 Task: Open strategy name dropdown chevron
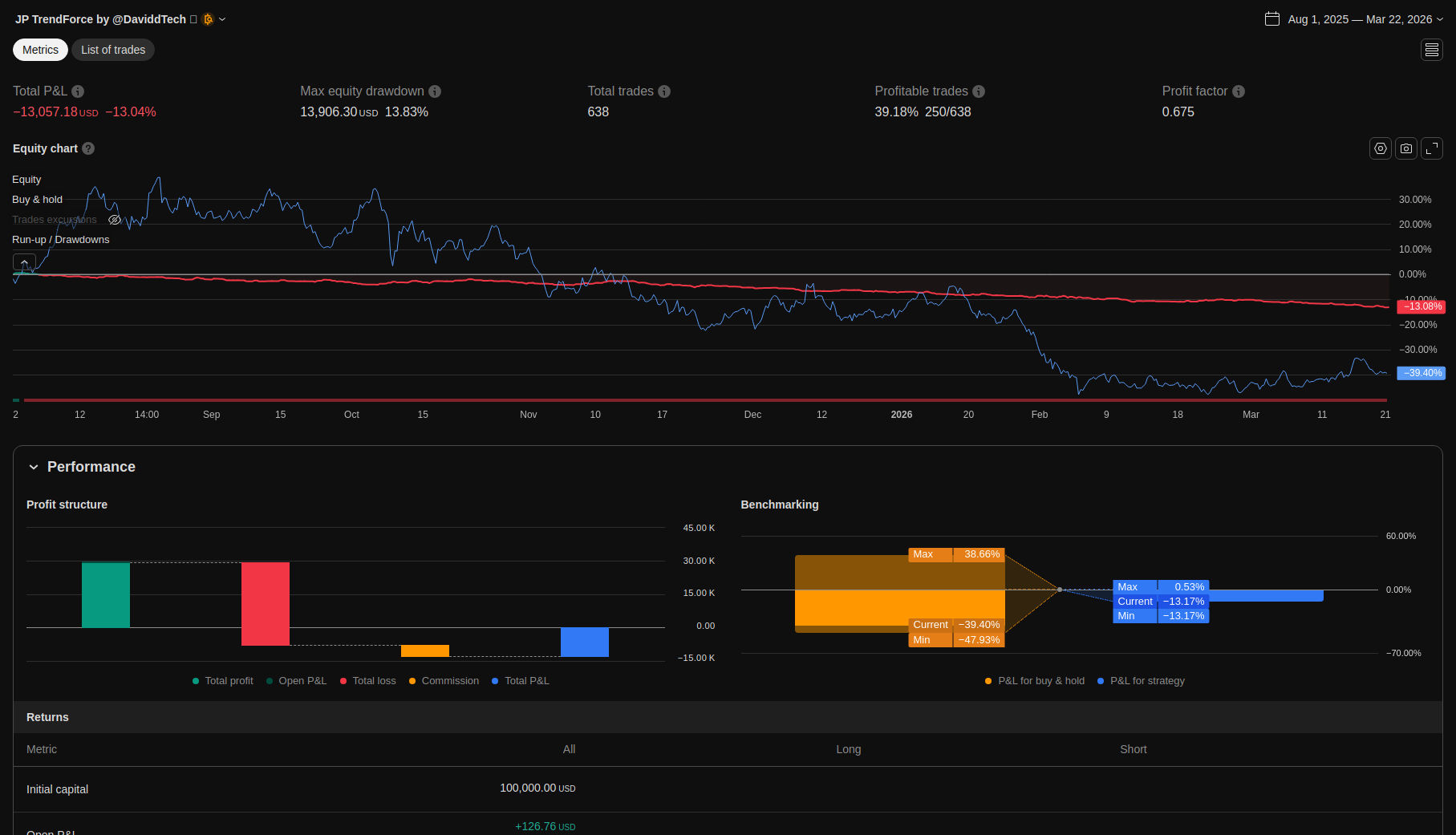pyautogui.click(x=222, y=19)
